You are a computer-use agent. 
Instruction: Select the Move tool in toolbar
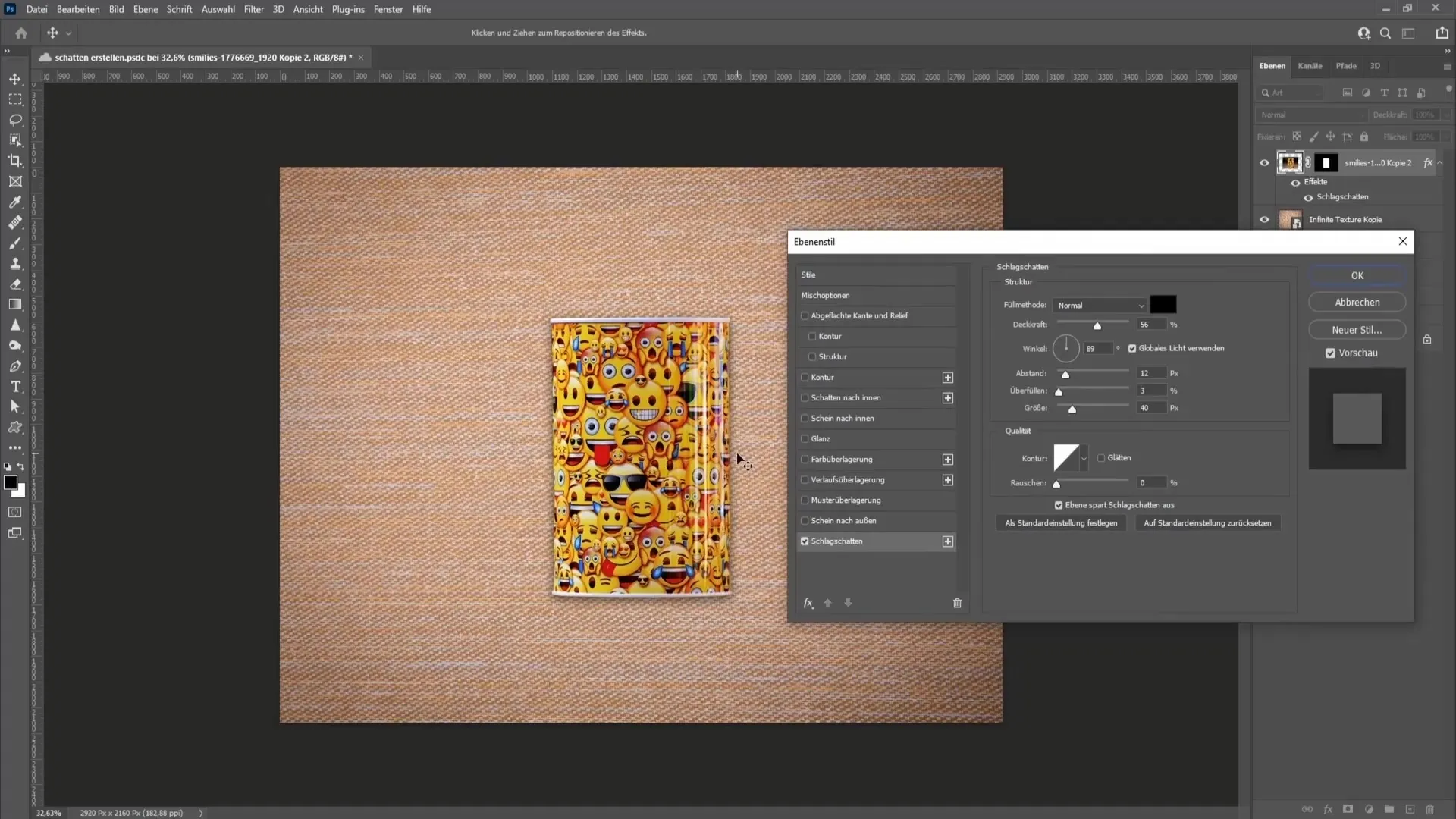pyautogui.click(x=14, y=78)
